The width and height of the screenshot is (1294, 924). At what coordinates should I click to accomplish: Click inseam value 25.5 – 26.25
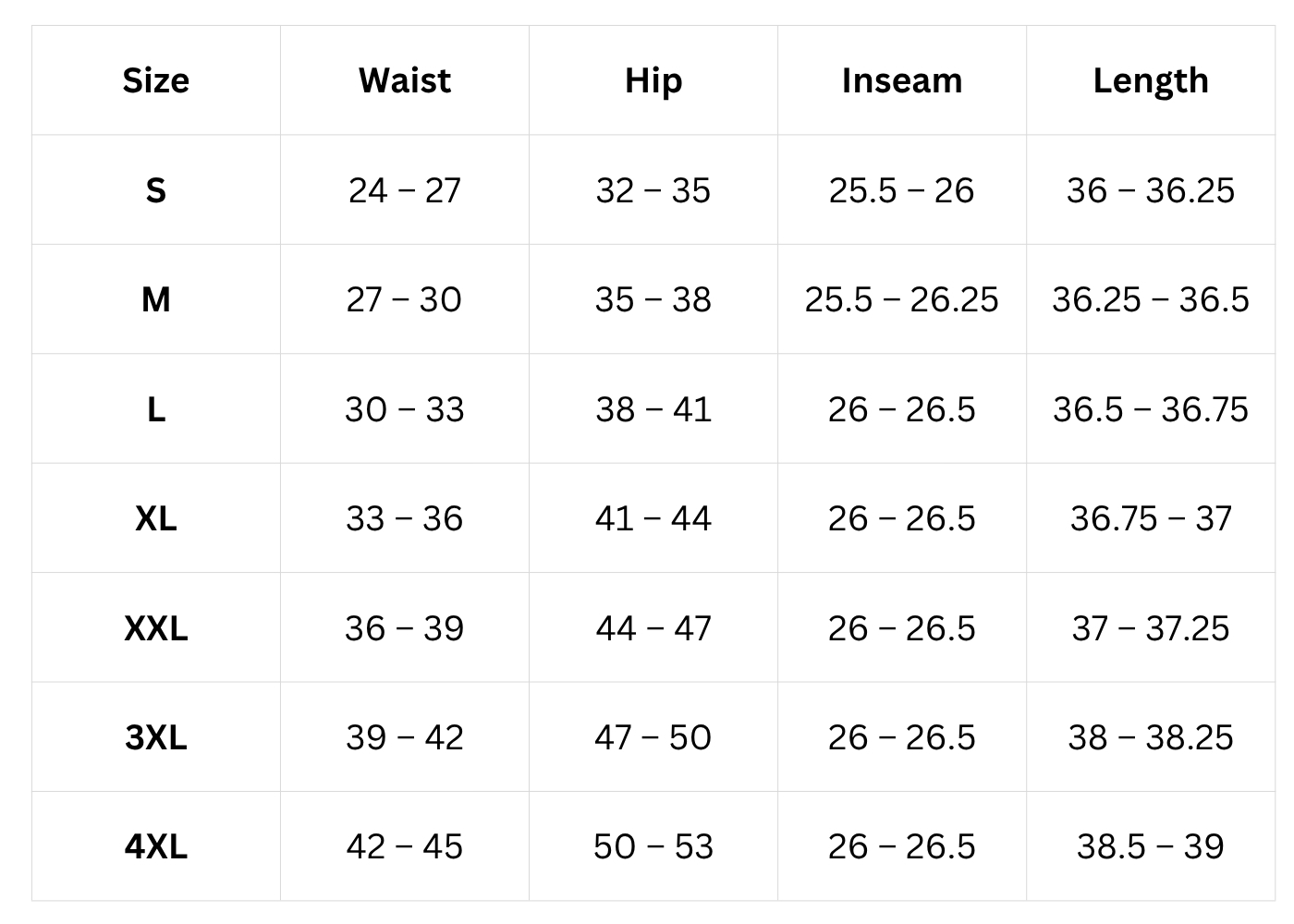[x=902, y=299]
